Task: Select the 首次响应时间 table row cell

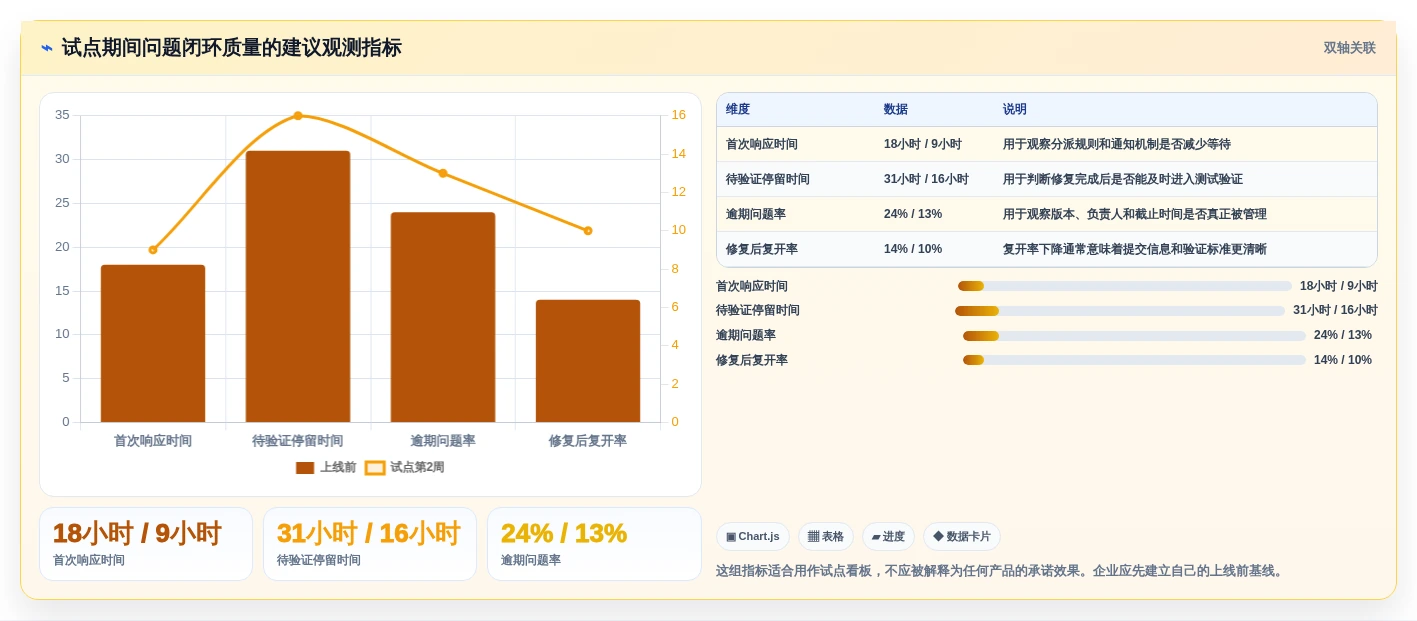Action: click(x=762, y=144)
